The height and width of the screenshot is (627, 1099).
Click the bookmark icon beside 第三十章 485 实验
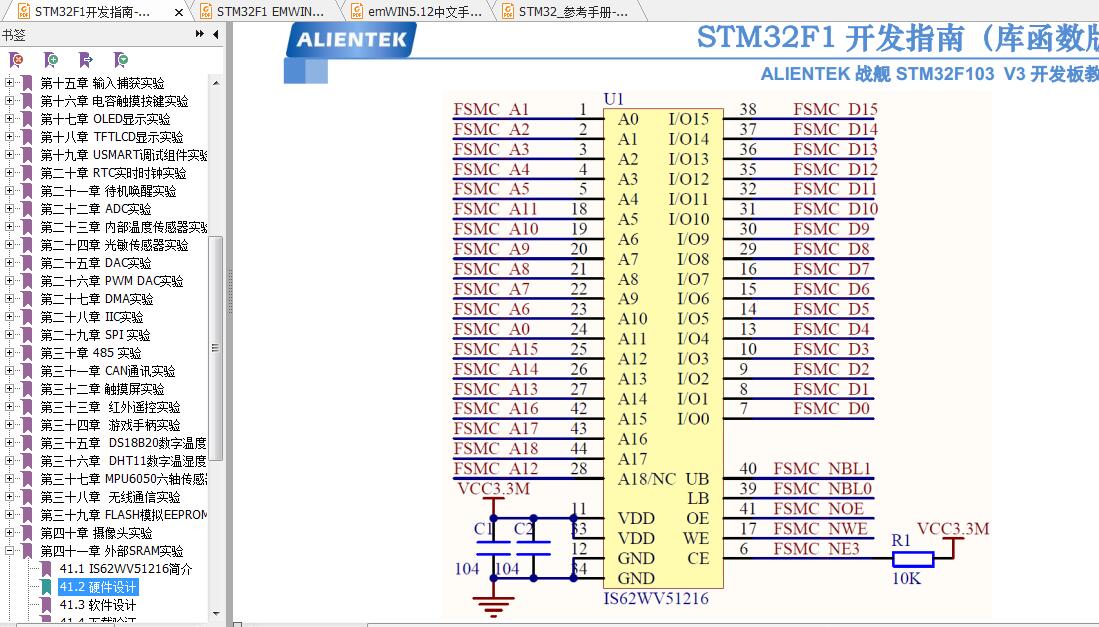pos(27,353)
